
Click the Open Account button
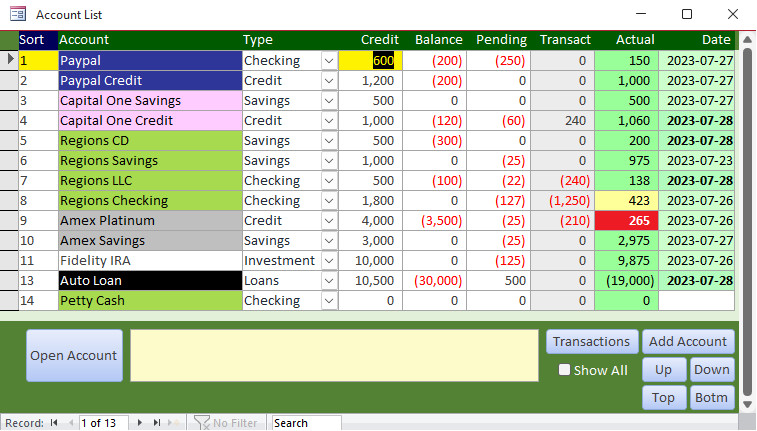click(74, 356)
